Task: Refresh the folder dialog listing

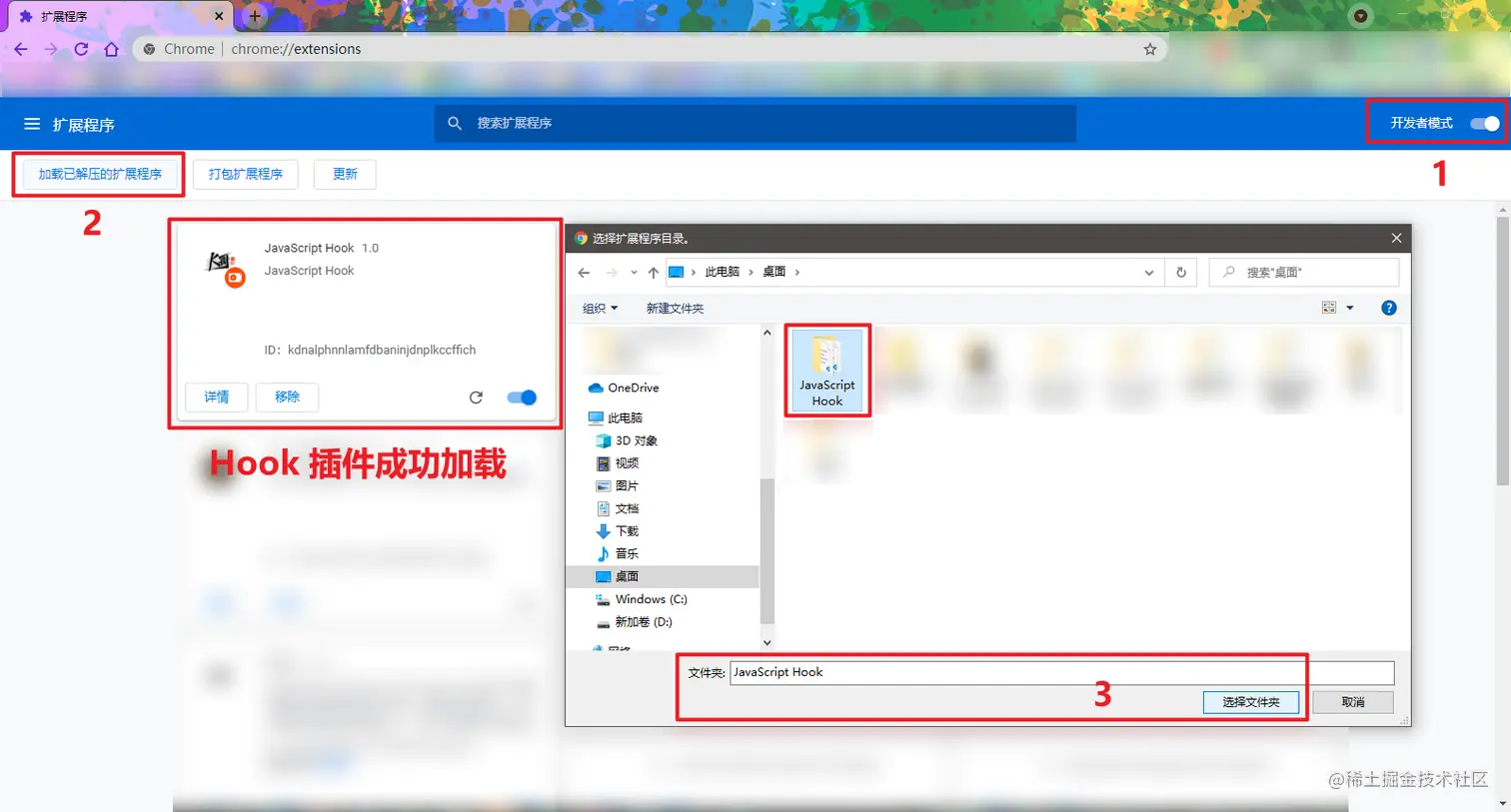Action: coord(1181,272)
